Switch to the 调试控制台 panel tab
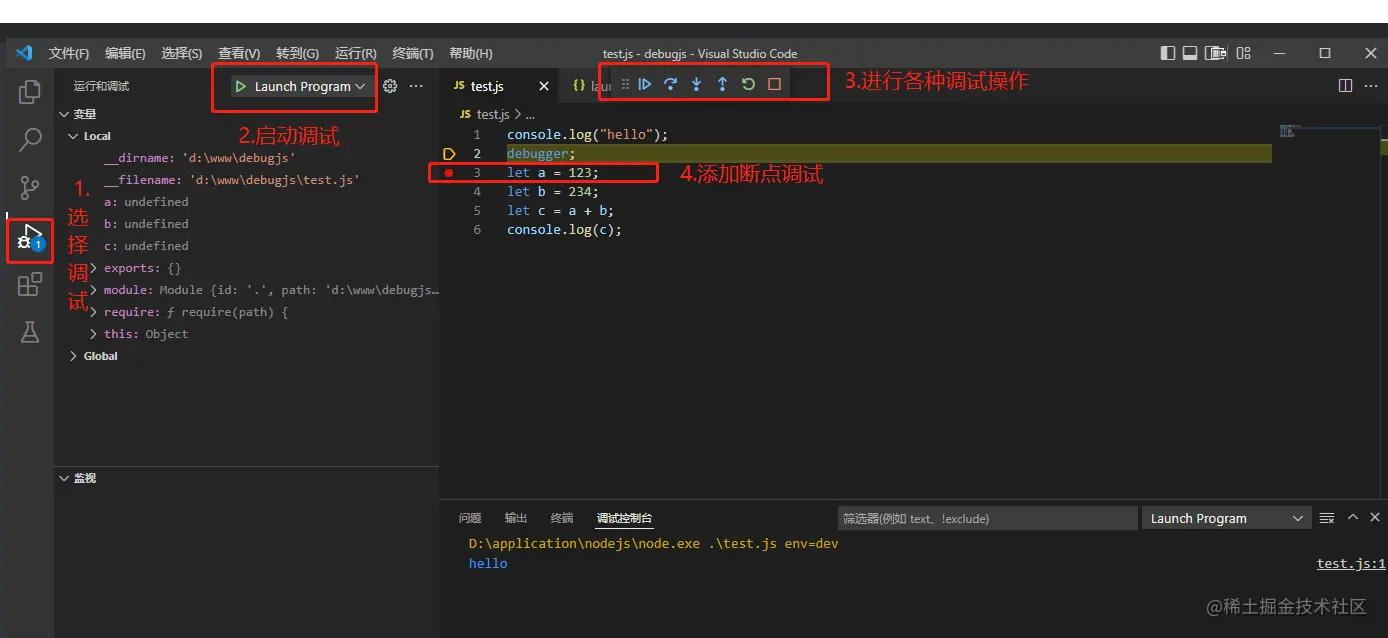Viewport: 1388px width, 638px height. (624, 518)
